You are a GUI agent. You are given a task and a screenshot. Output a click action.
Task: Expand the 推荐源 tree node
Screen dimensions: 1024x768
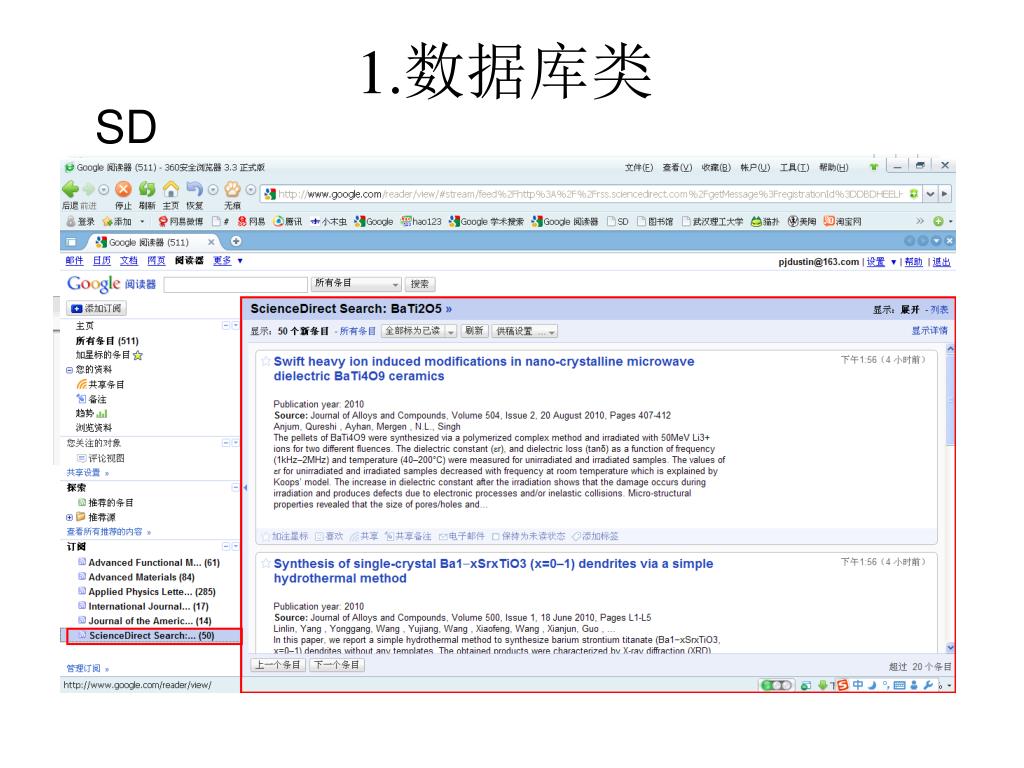point(69,517)
